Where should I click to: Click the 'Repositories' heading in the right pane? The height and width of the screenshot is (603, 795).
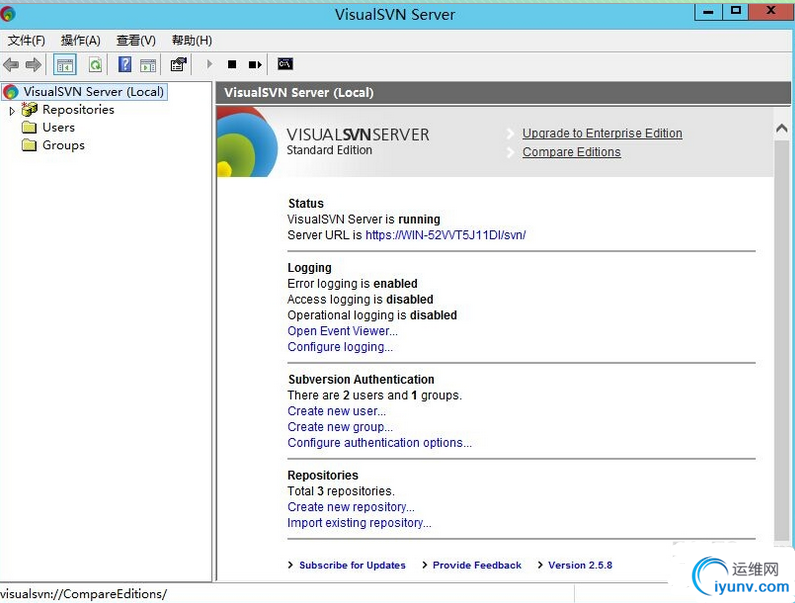(322, 475)
